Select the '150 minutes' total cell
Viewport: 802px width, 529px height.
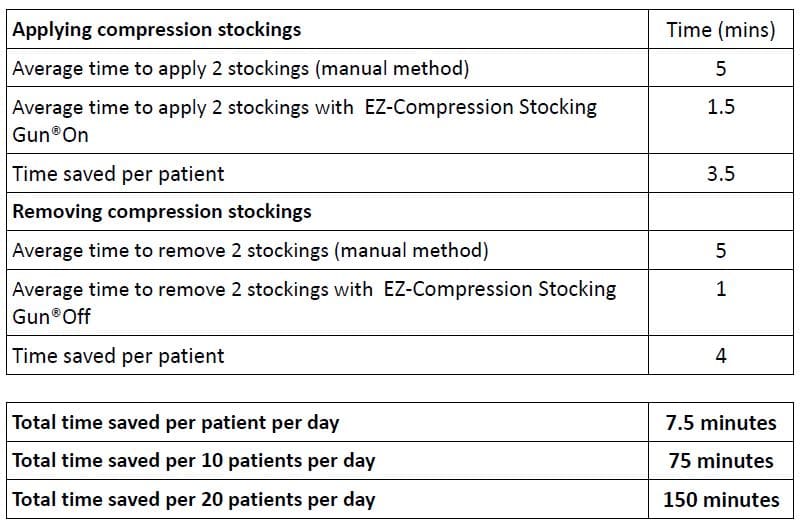pyautogui.click(x=720, y=499)
